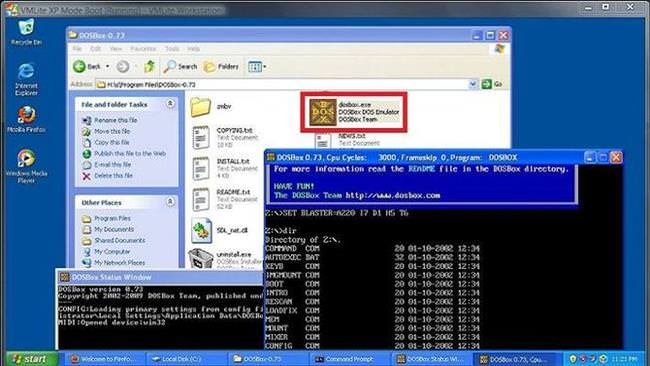Go to Shared Documents in Other Places

(x=119, y=240)
